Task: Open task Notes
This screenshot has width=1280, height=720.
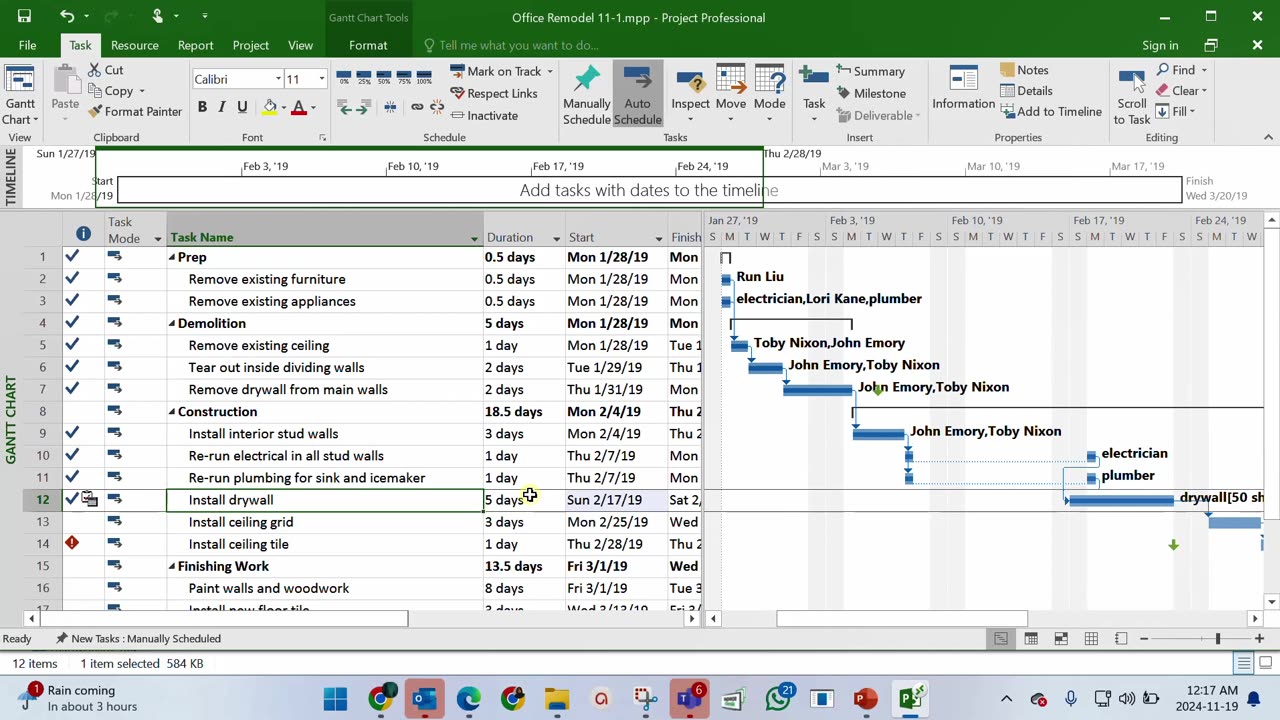Action: click(1024, 70)
